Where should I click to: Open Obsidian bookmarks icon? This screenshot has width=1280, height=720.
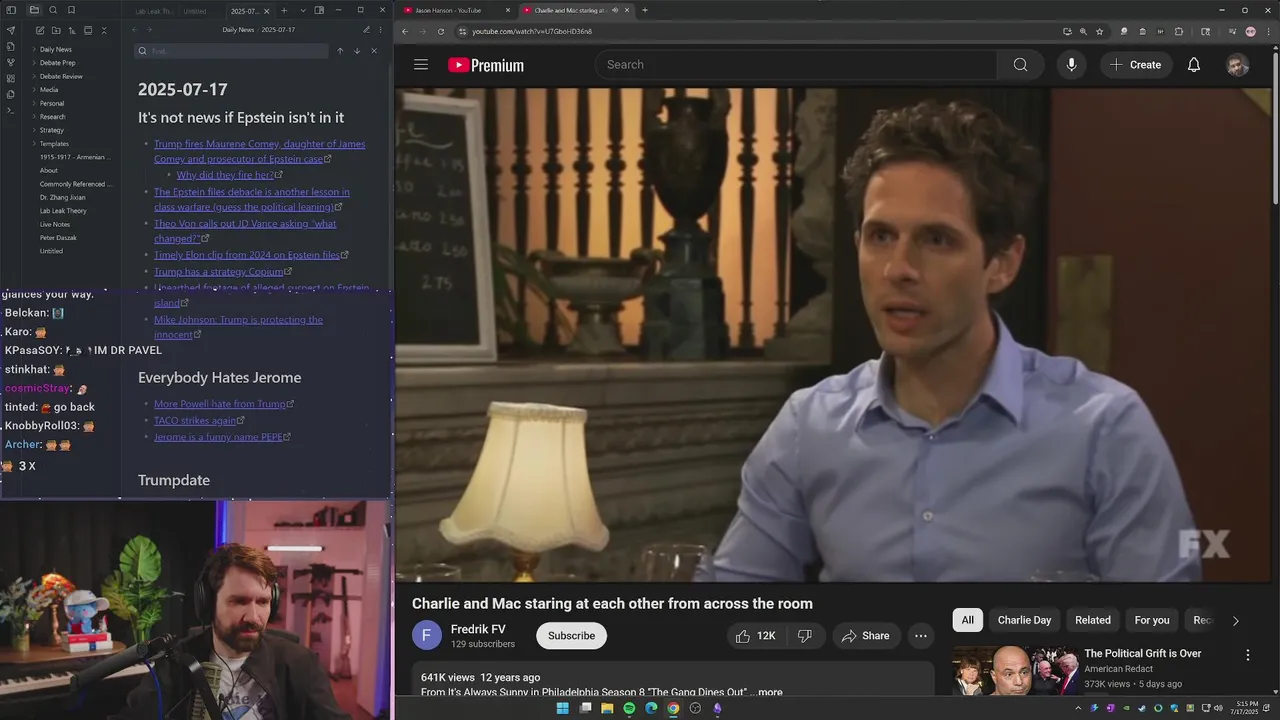71,10
